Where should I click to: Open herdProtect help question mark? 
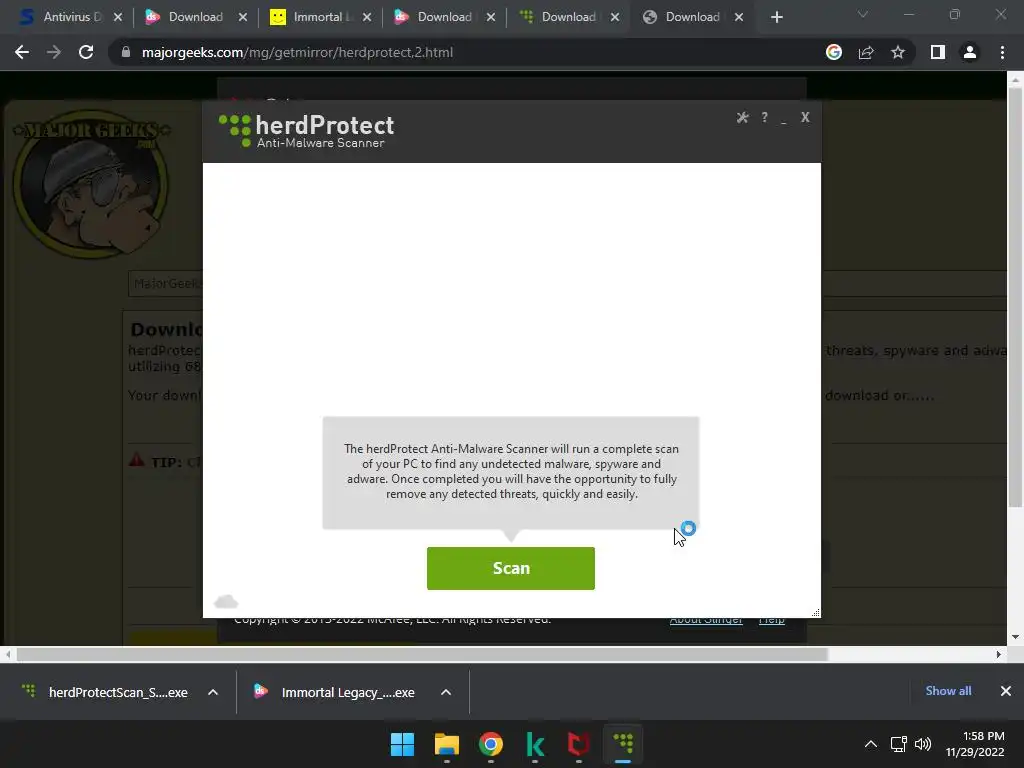click(764, 118)
